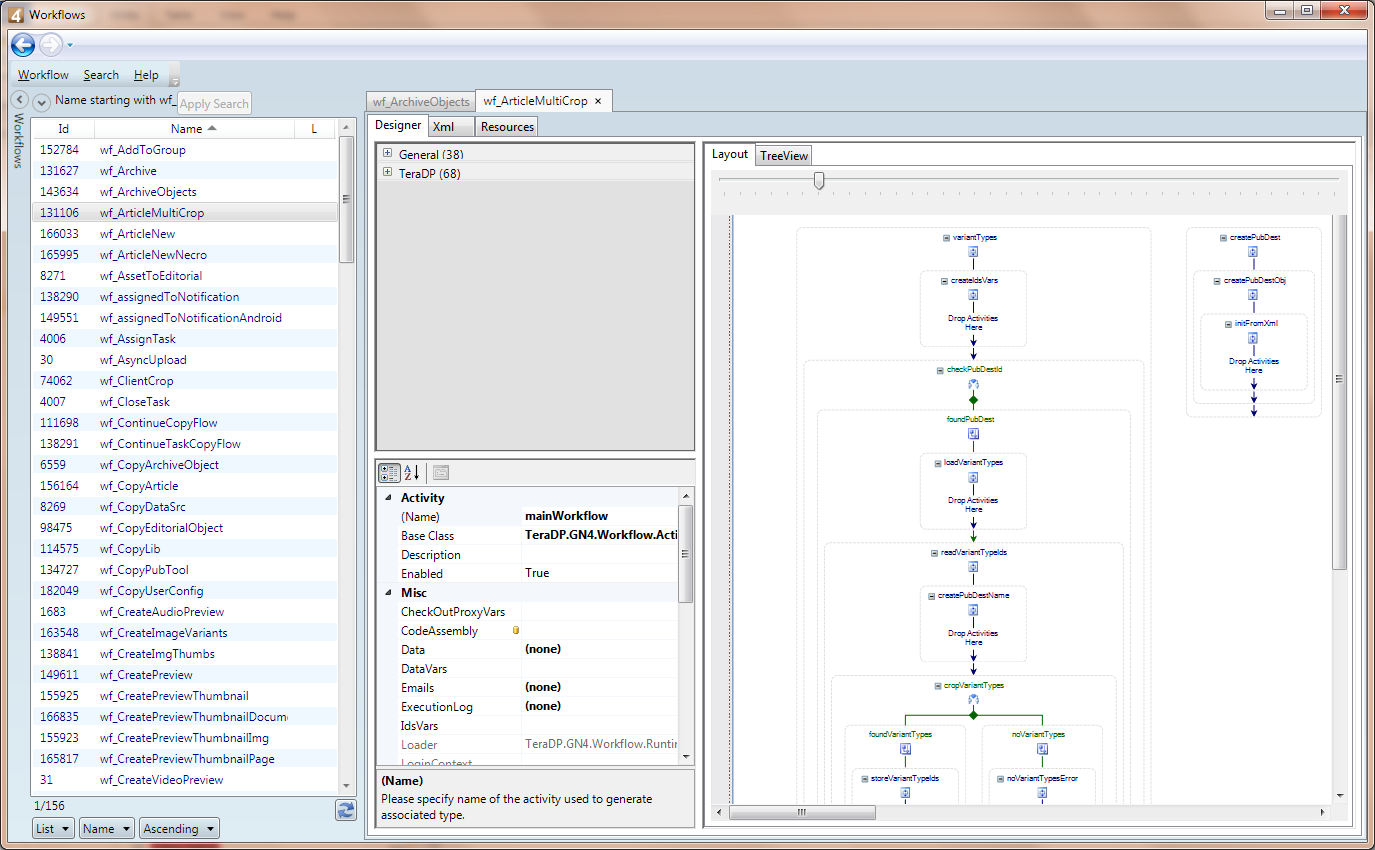The width and height of the screenshot is (1375, 850).
Task: Click the foundVariantTypes branch icon
Action: tap(904, 749)
